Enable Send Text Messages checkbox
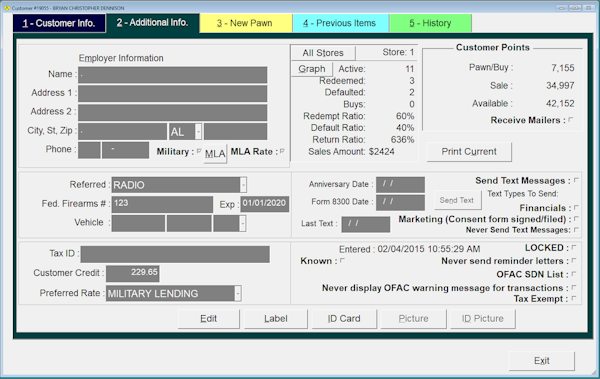The width and height of the screenshot is (600, 379). pos(576,180)
